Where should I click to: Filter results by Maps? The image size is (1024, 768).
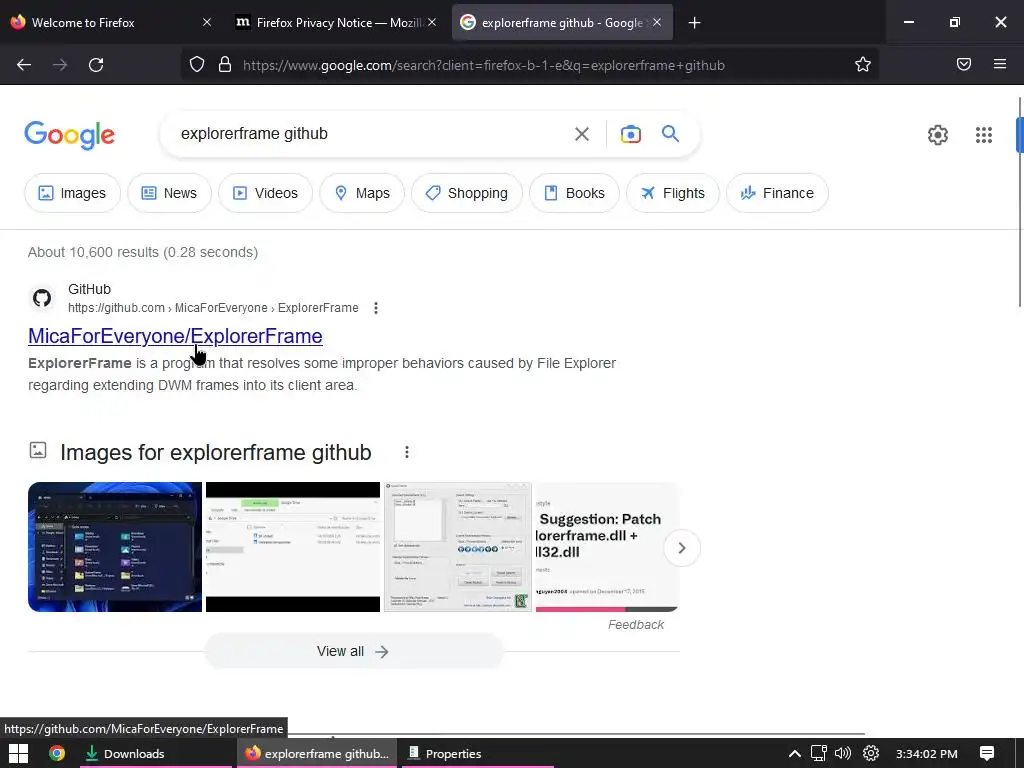362,193
